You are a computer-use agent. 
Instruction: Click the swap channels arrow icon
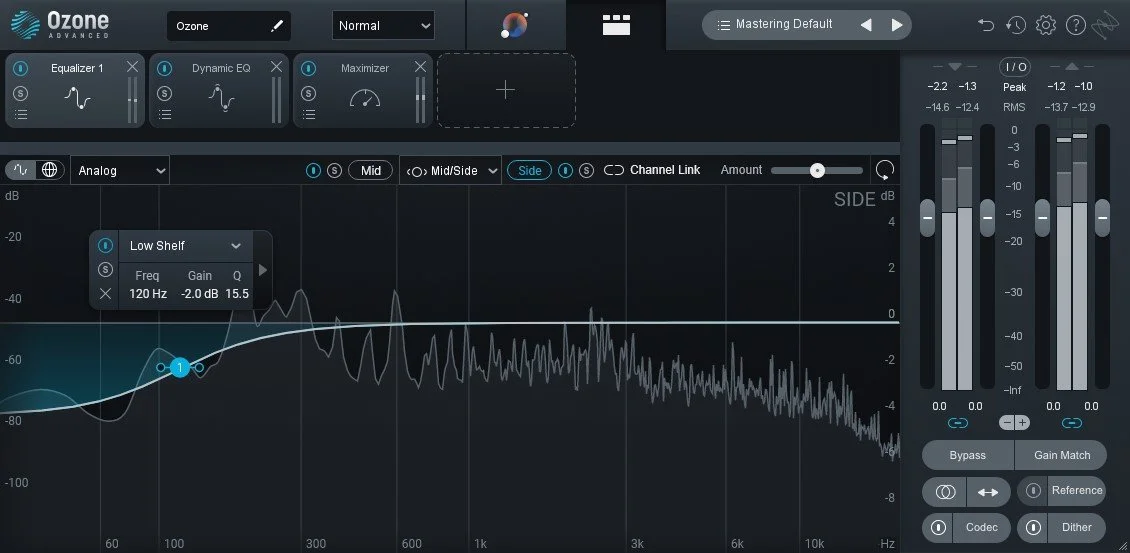tap(988, 492)
